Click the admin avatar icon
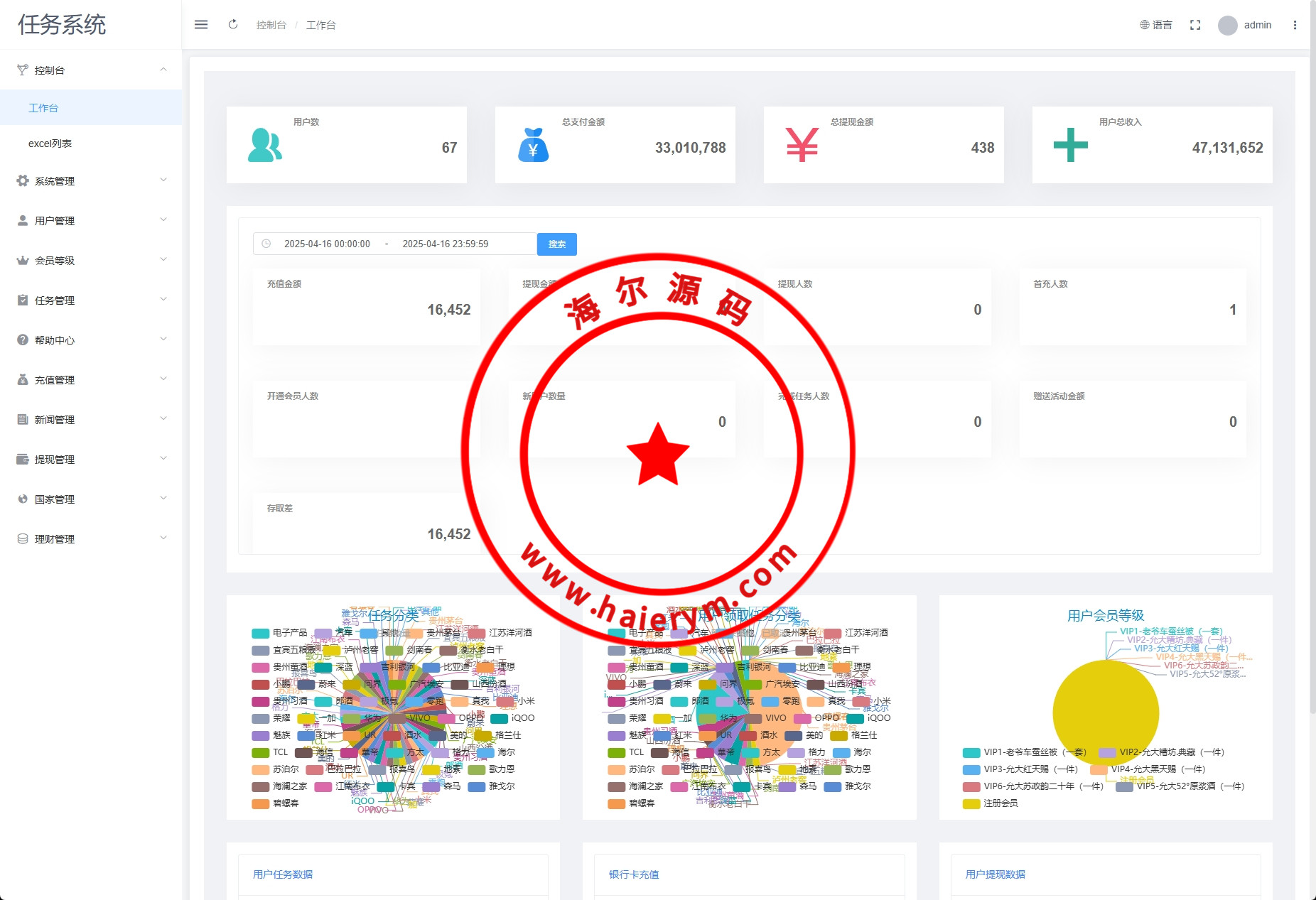 [x=1227, y=26]
